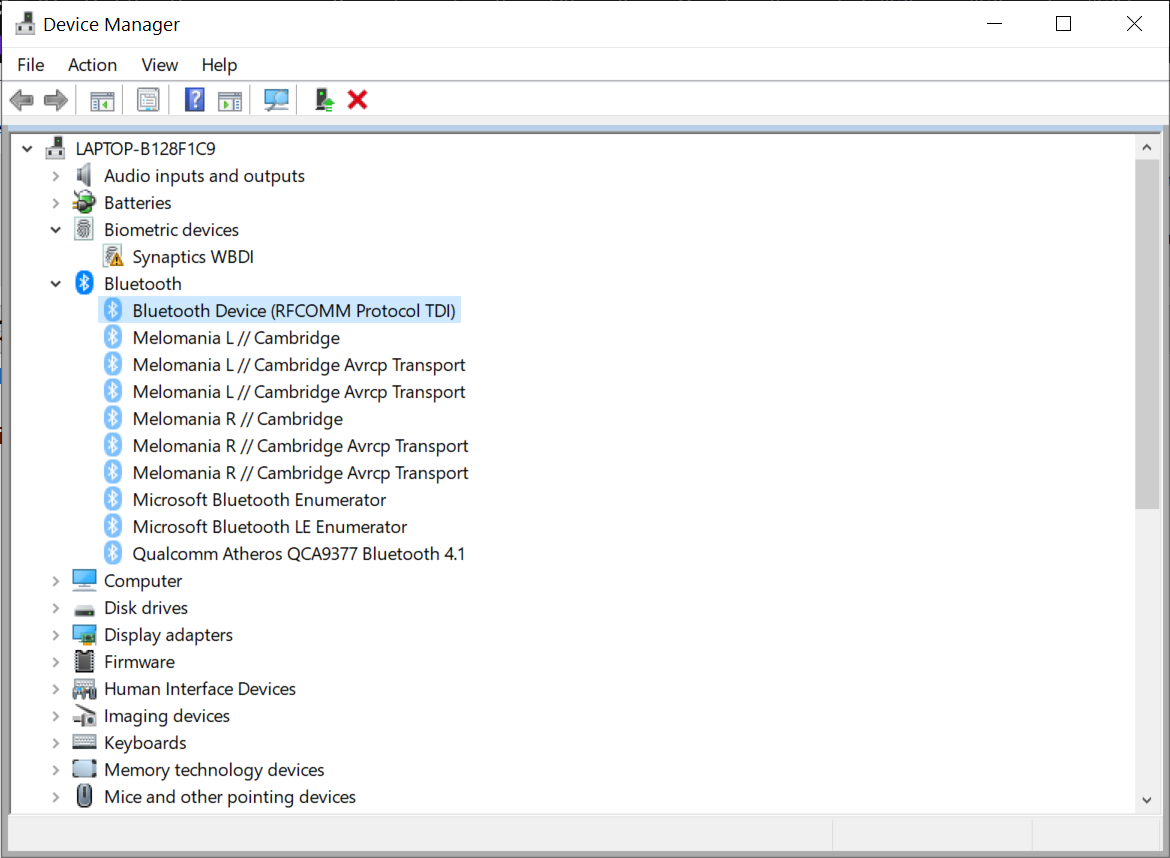Viewport: 1170px width, 858px height.
Task: Click the Keyboards category icon
Action: click(x=84, y=742)
